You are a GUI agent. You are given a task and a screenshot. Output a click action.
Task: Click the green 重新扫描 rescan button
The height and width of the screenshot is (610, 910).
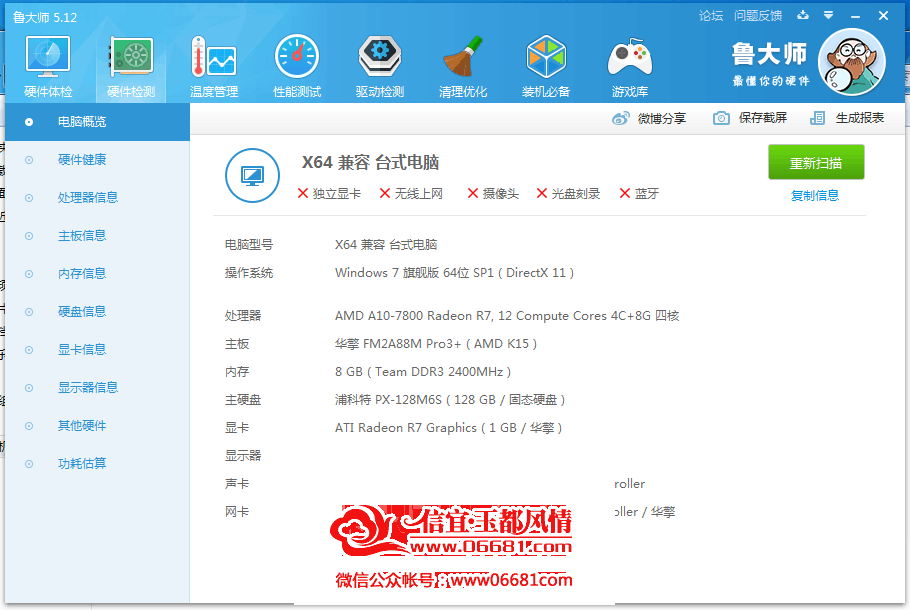click(x=816, y=163)
